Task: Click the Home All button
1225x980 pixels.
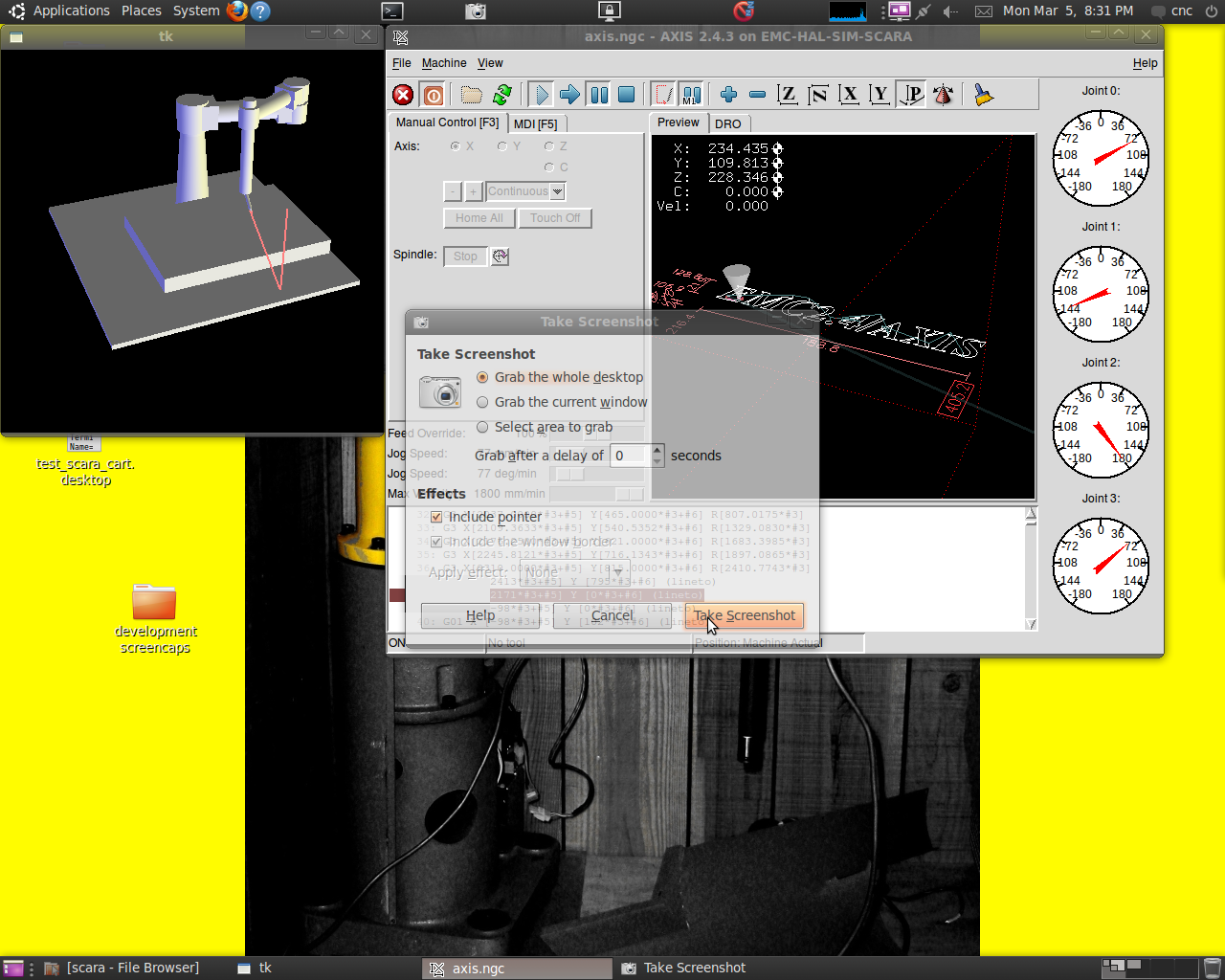Action: pos(479,218)
